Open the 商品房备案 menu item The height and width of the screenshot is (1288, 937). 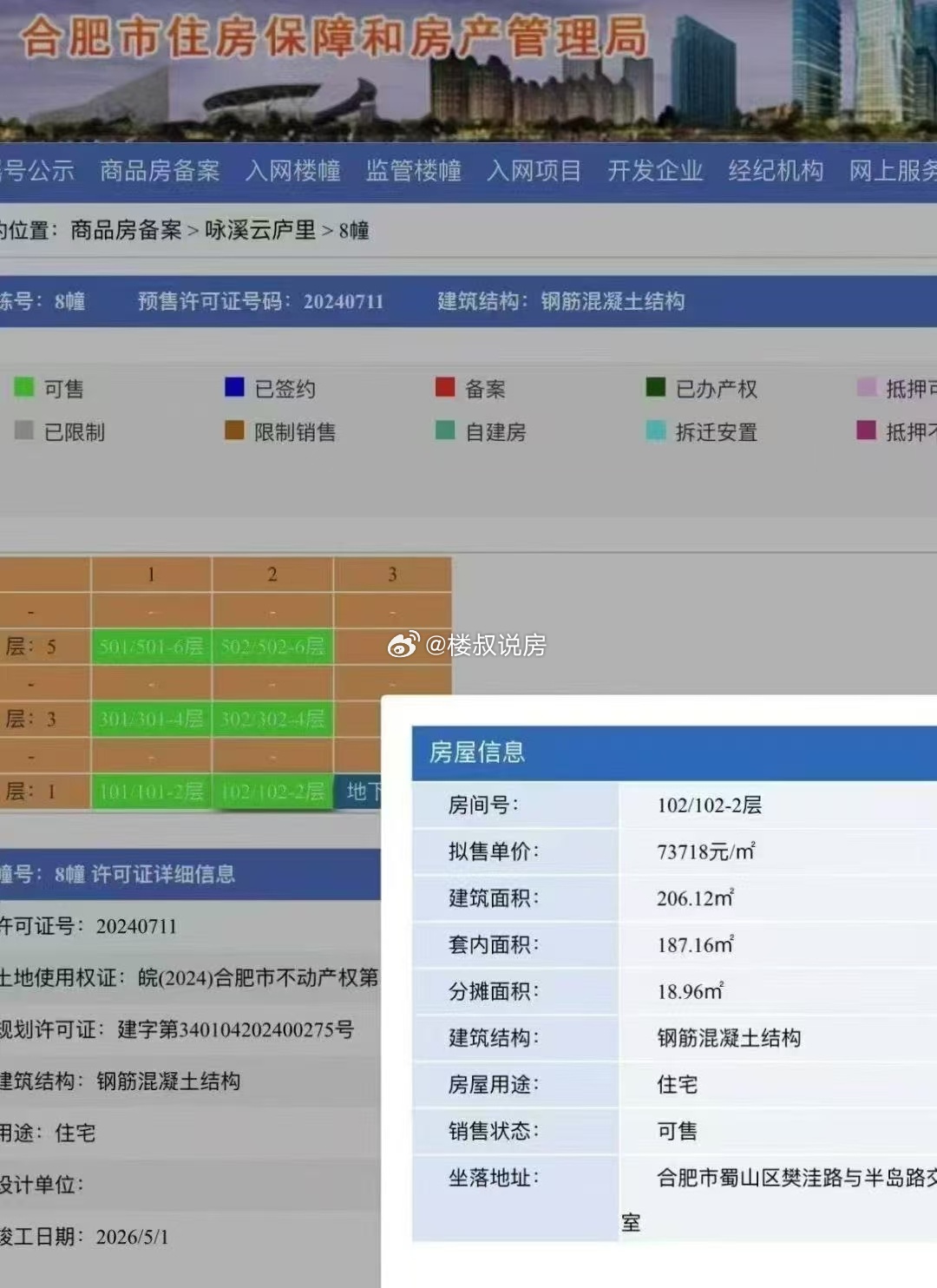(160, 171)
